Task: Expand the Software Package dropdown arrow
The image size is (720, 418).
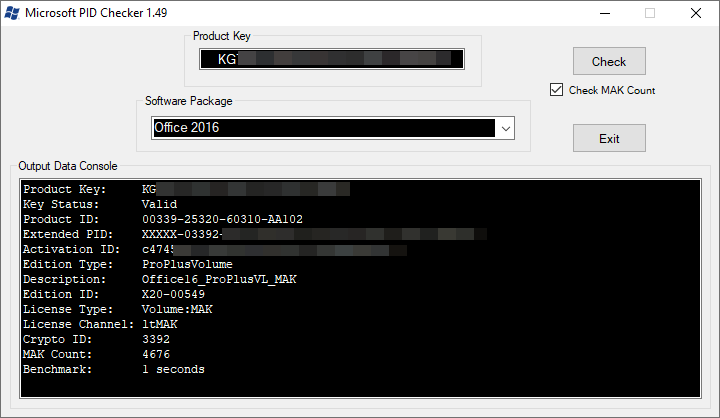Action: [505, 128]
